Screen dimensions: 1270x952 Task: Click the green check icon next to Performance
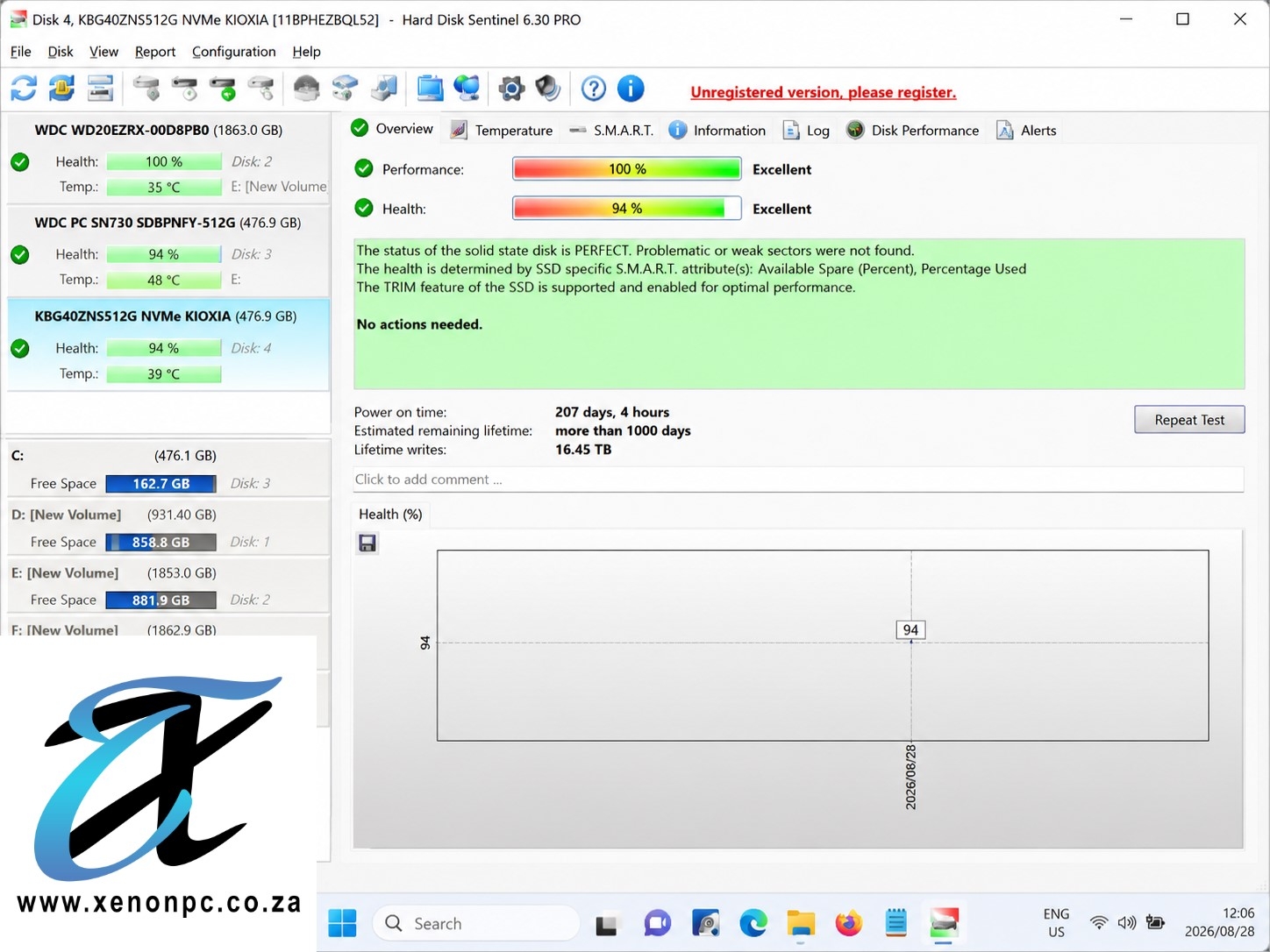coord(364,168)
